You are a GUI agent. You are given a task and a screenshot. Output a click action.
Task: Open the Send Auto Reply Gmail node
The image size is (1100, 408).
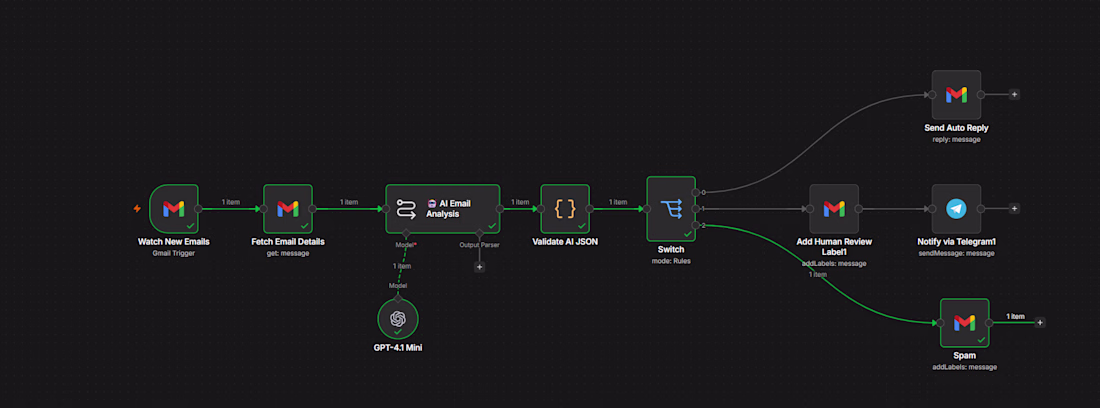coord(956,95)
